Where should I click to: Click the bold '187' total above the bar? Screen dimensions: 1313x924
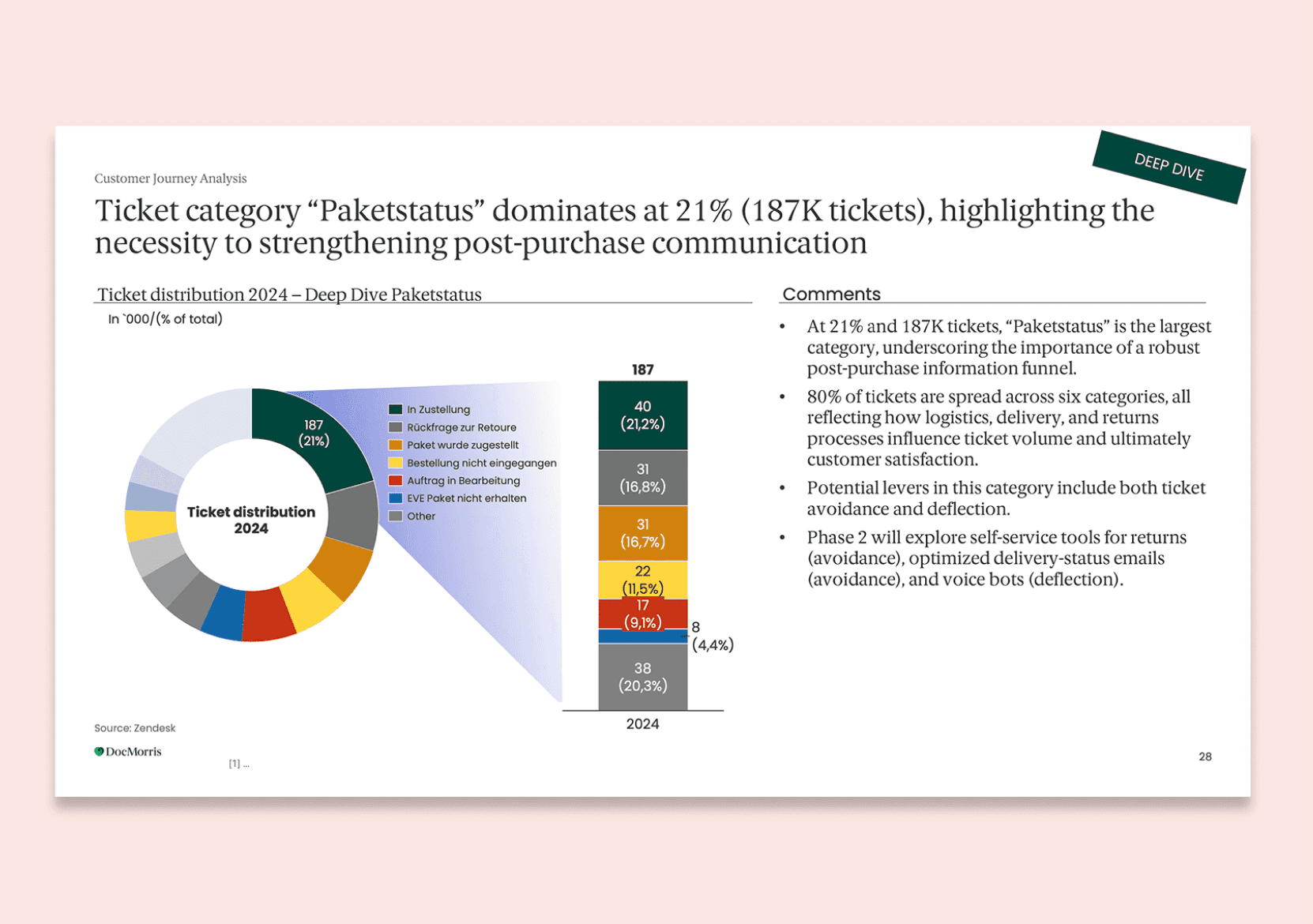(x=642, y=370)
